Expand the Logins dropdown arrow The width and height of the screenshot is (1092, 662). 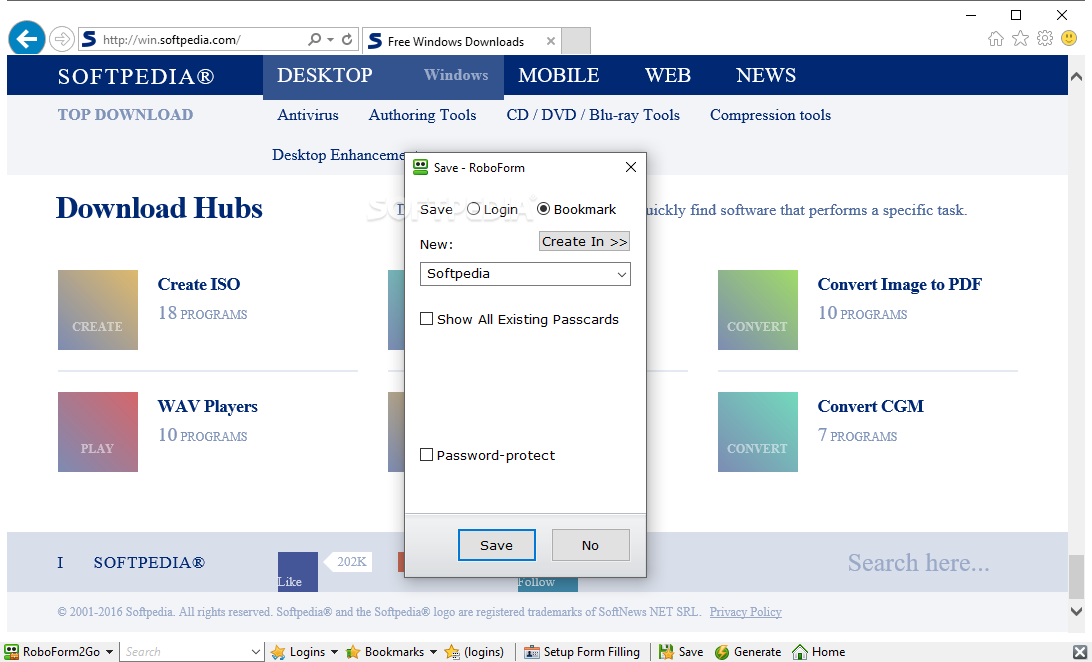point(334,652)
